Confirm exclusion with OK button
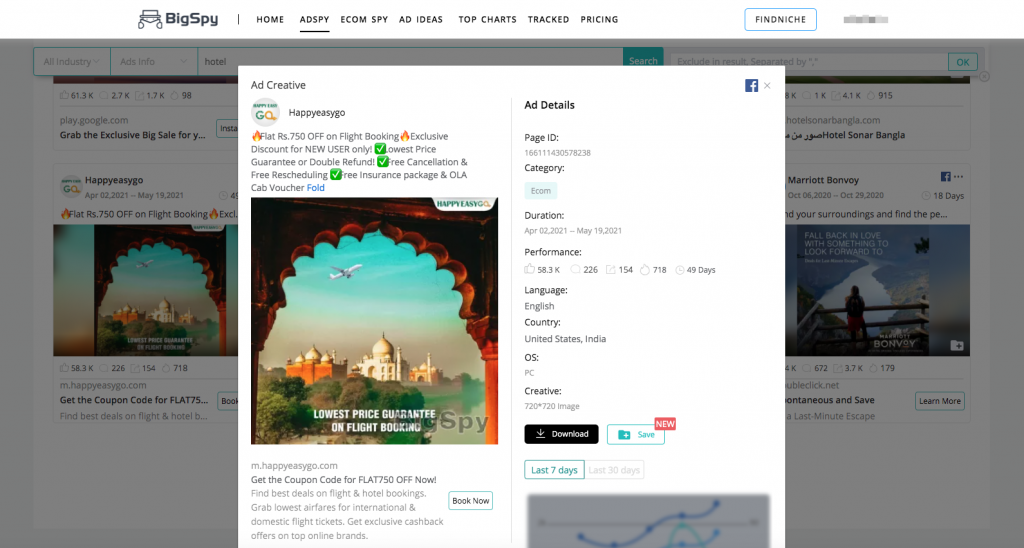Image resolution: width=1024 pixels, height=548 pixels. 963,62
